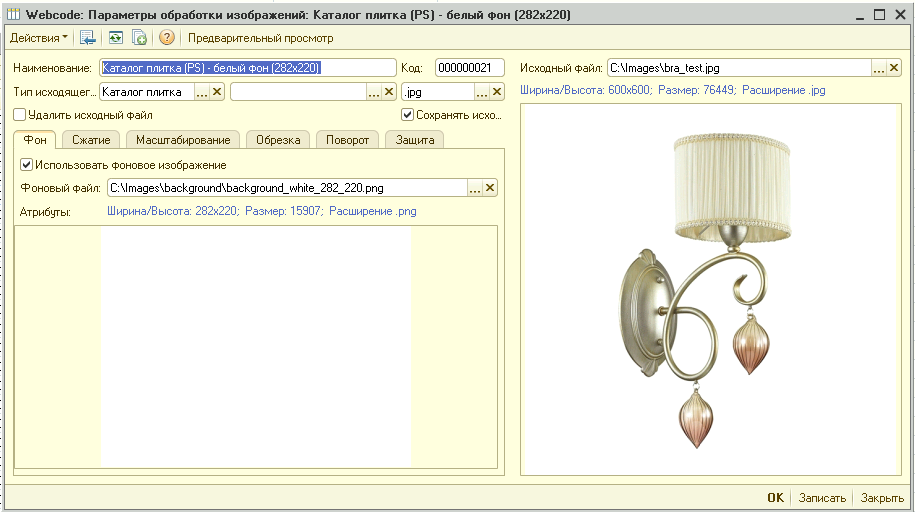Click the green refresh toolbar icon
The width and height of the screenshot is (915, 512).
[x=116, y=38]
